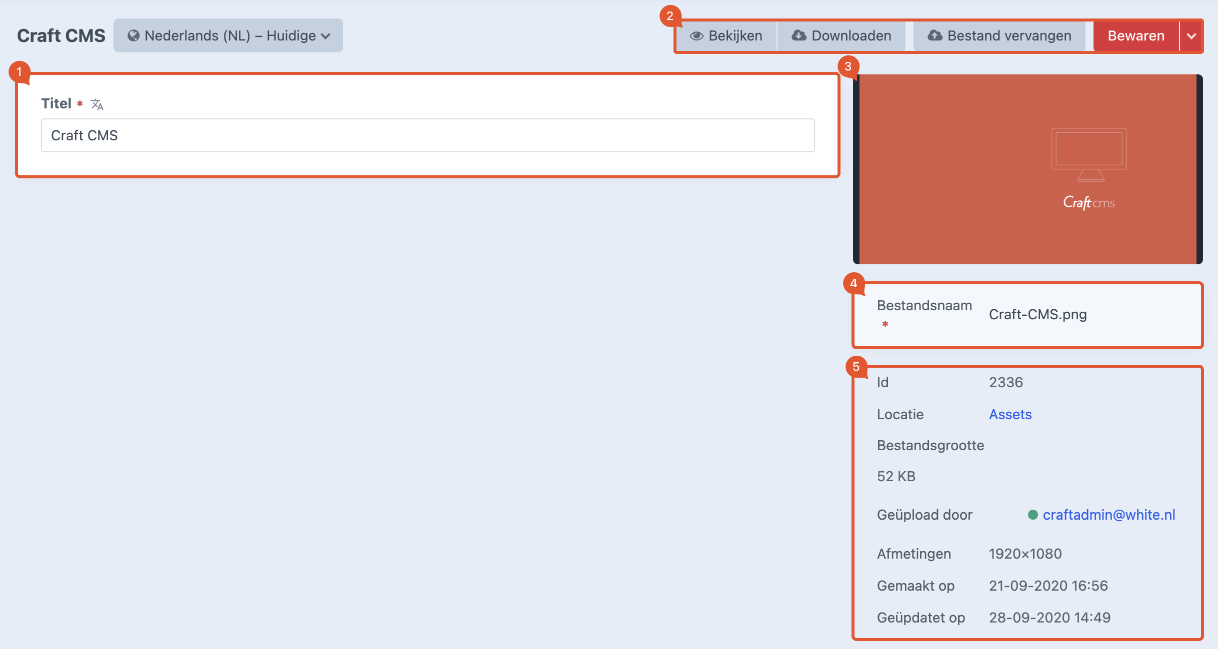This screenshot has height=649, width=1218.
Task: Focus the Titel text field
Action: [x=427, y=136]
